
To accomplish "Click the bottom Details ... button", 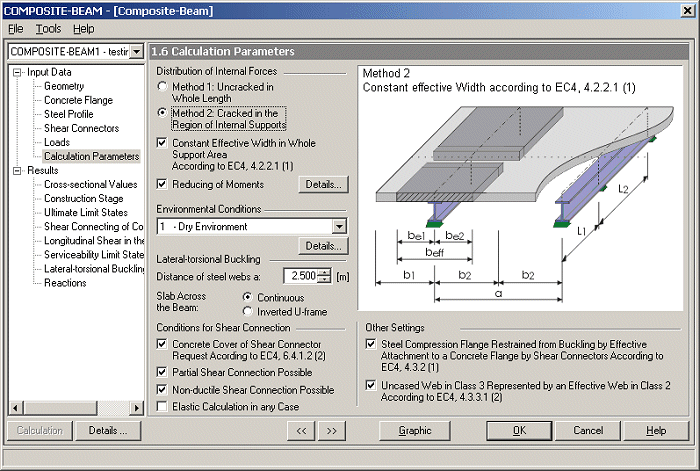I will pos(108,430).
